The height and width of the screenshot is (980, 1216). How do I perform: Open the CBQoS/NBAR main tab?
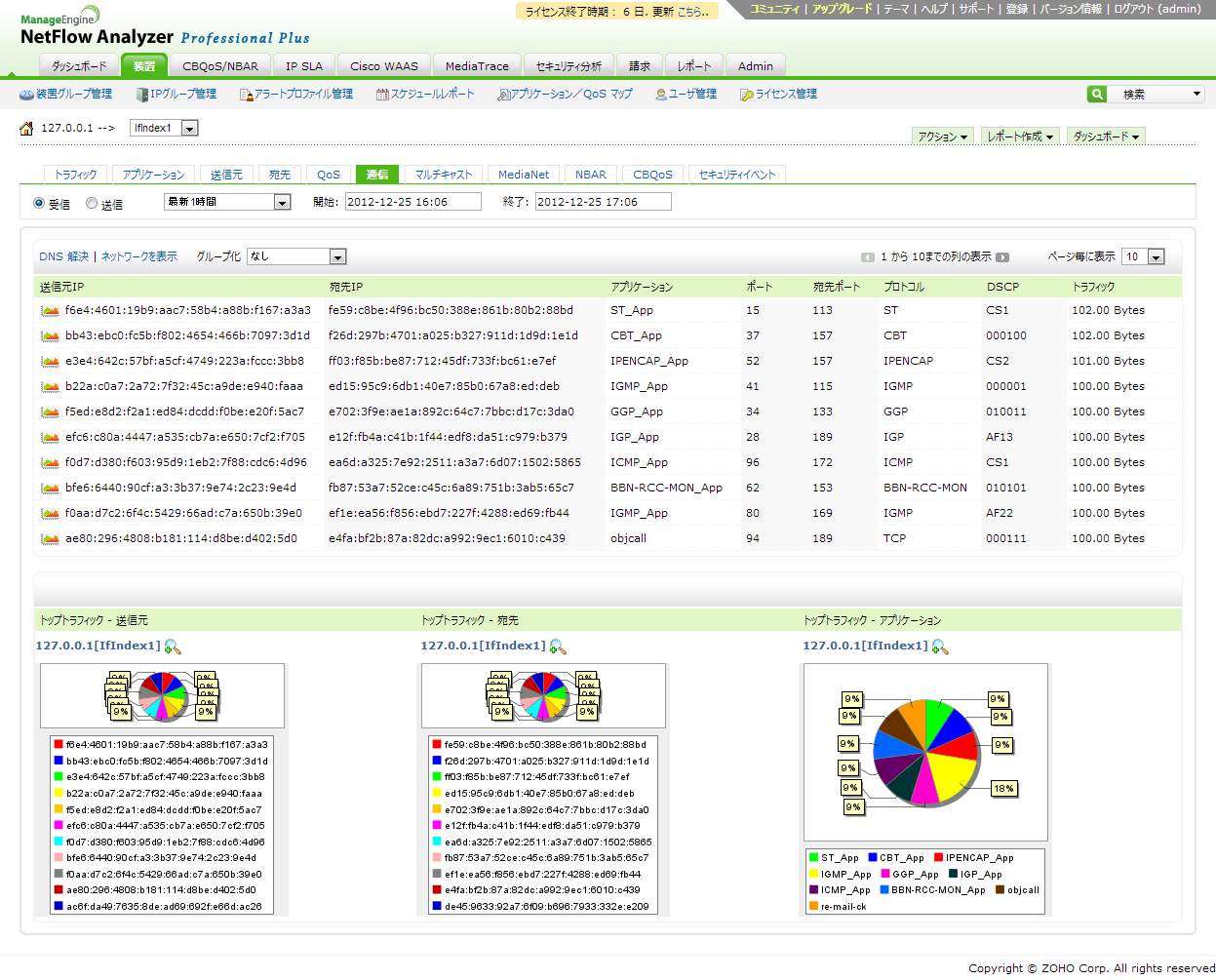pyautogui.click(x=220, y=66)
